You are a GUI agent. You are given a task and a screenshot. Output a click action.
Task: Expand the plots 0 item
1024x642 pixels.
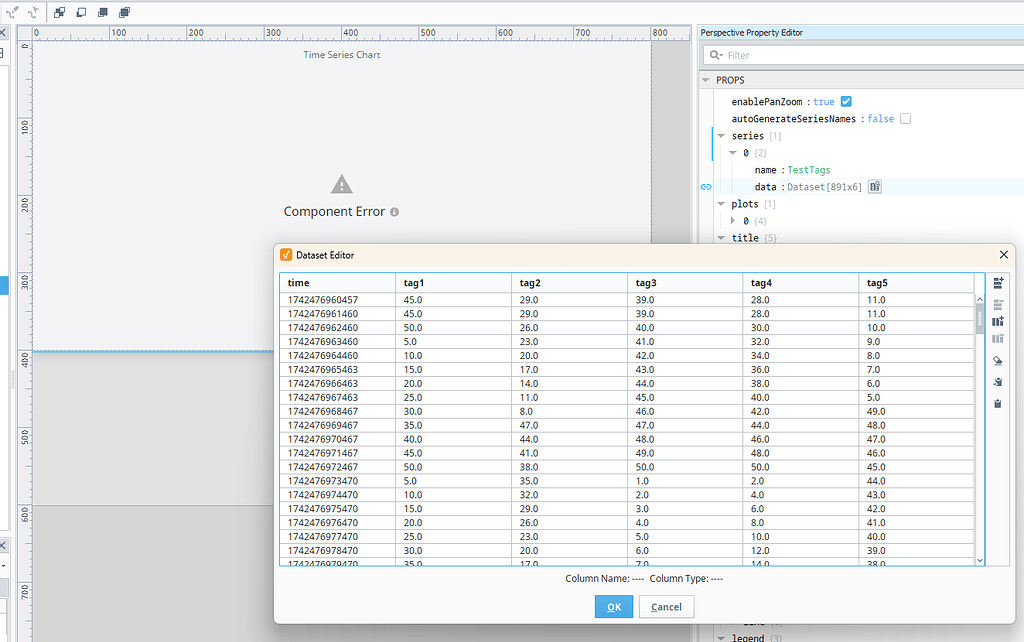[x=734, y=220]
